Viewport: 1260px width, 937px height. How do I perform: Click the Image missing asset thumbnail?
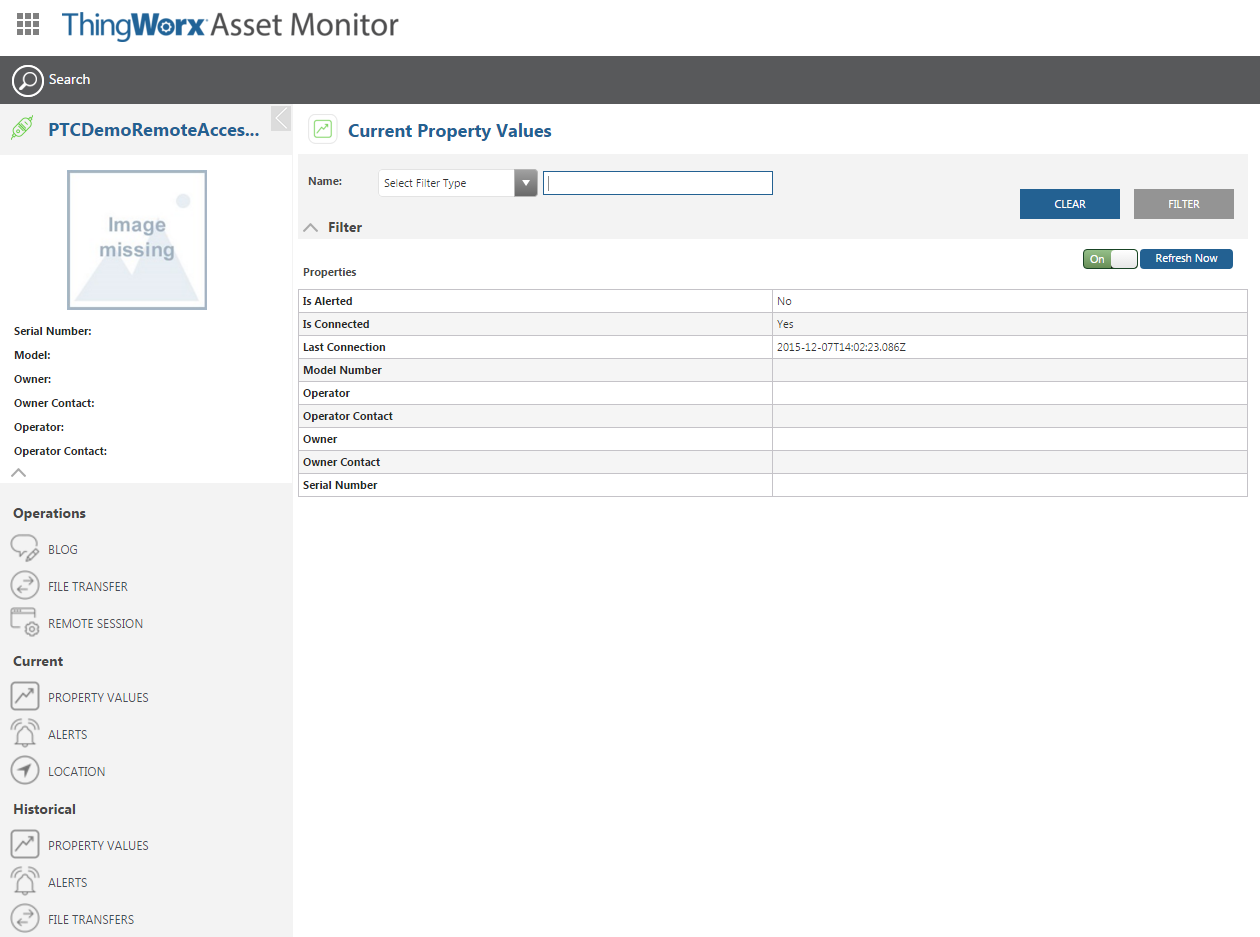point(137,240)
